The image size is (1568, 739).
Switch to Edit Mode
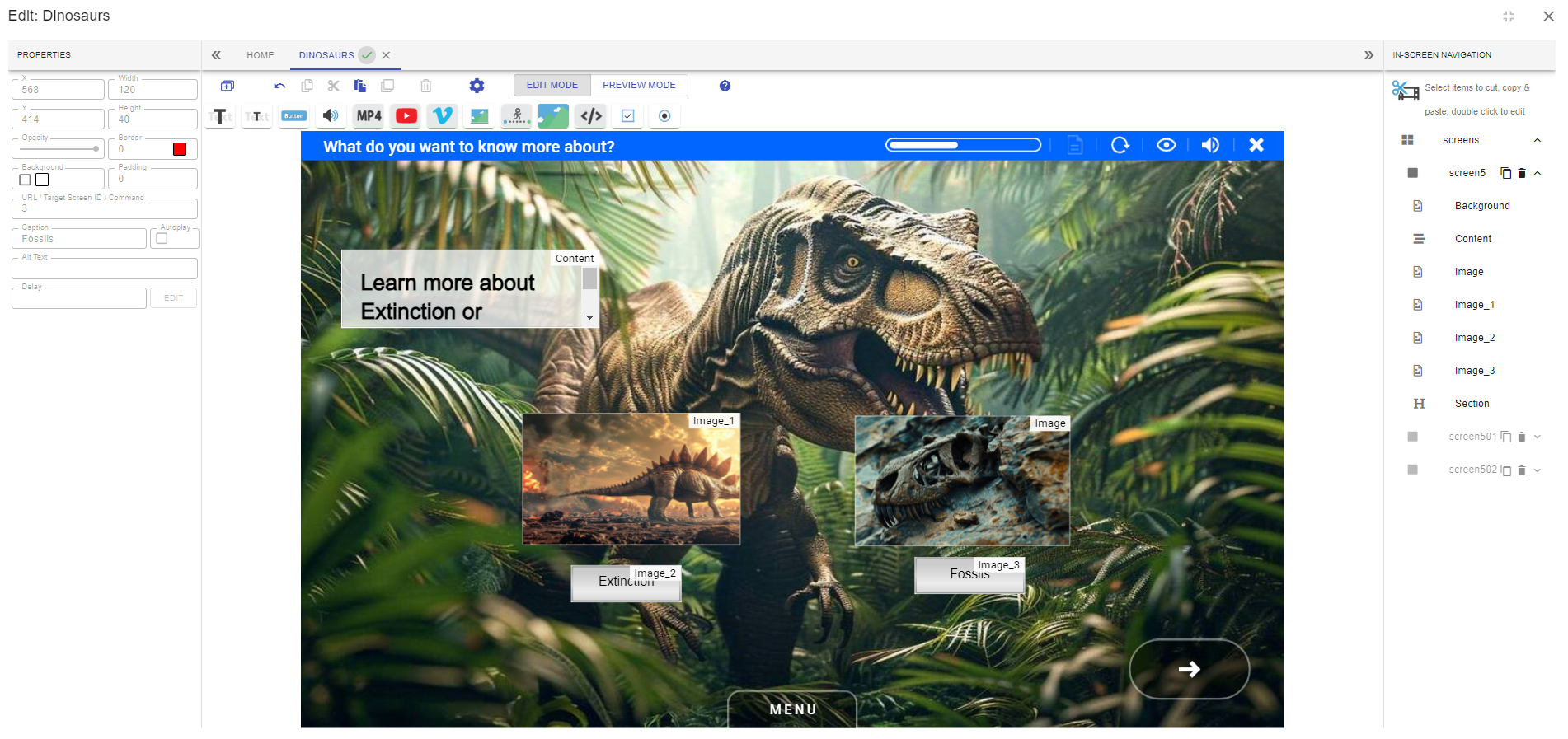(x=552, y=85)
